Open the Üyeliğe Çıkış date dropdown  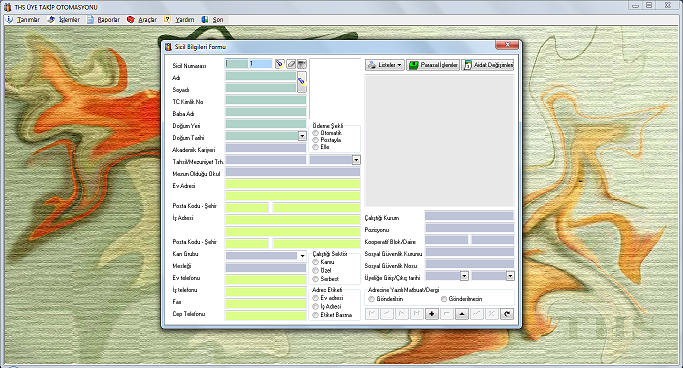click(510, 276)
